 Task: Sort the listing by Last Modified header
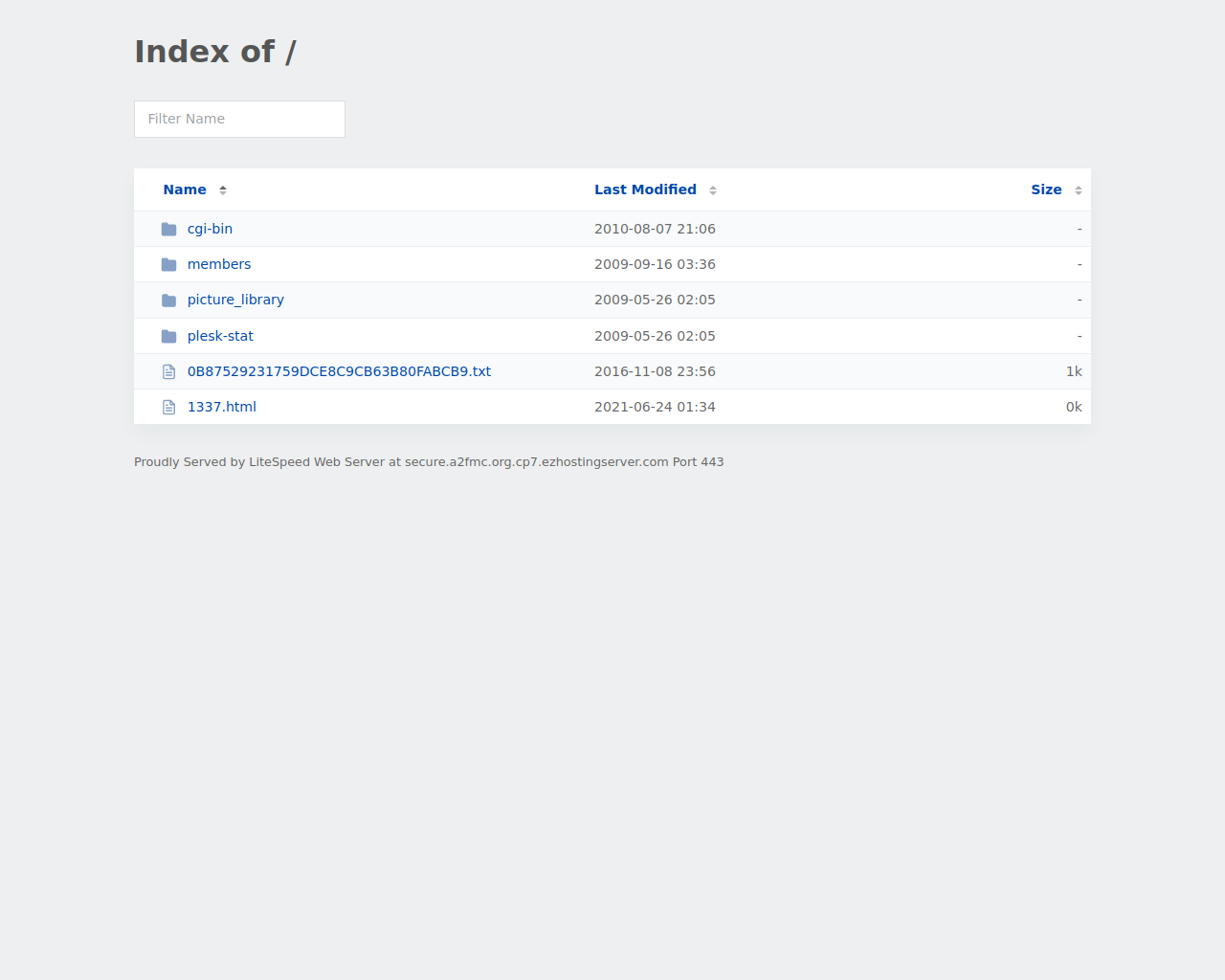coord(645,189)
